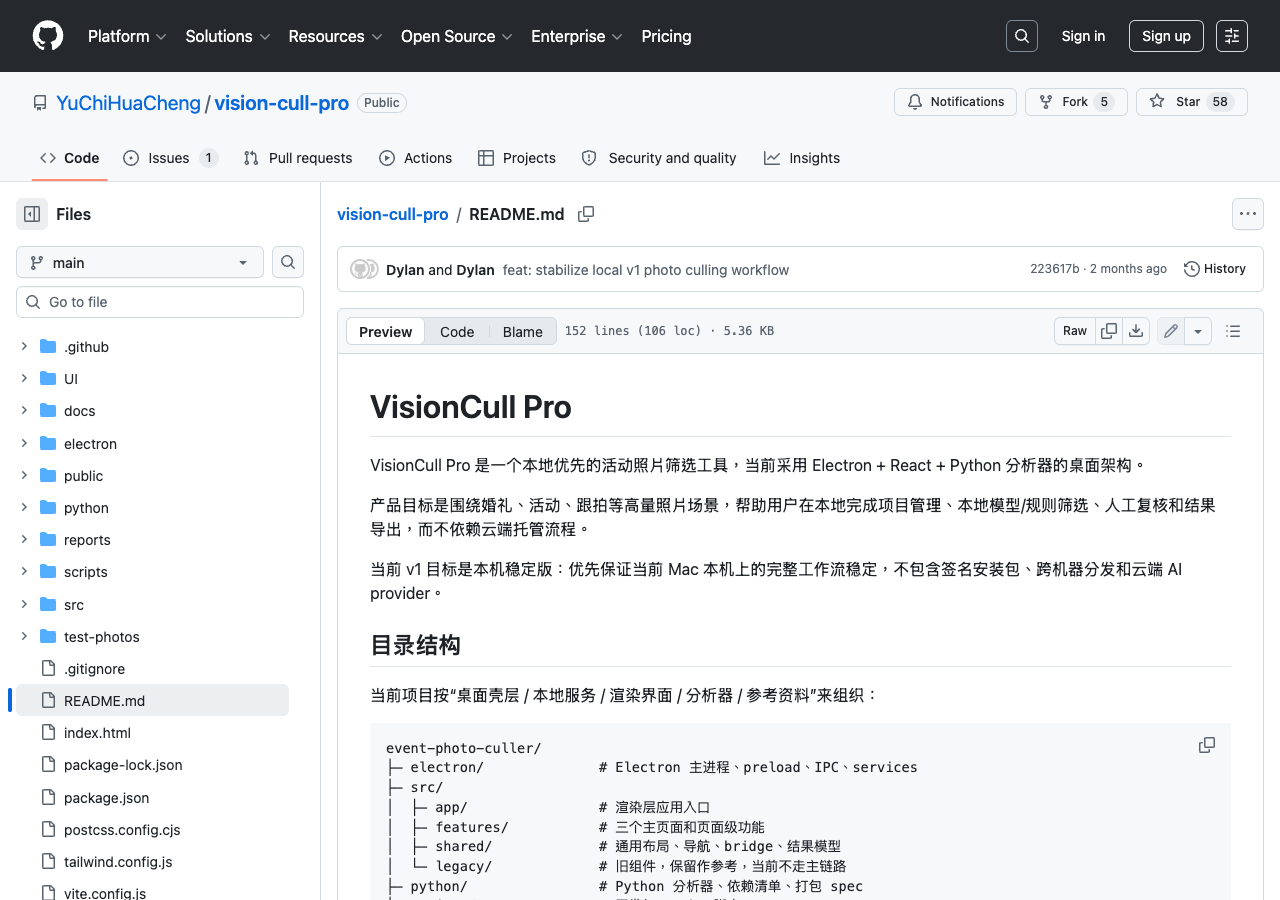Download the raw README file
1280x900 pixels.
(x=1136, y=331)
